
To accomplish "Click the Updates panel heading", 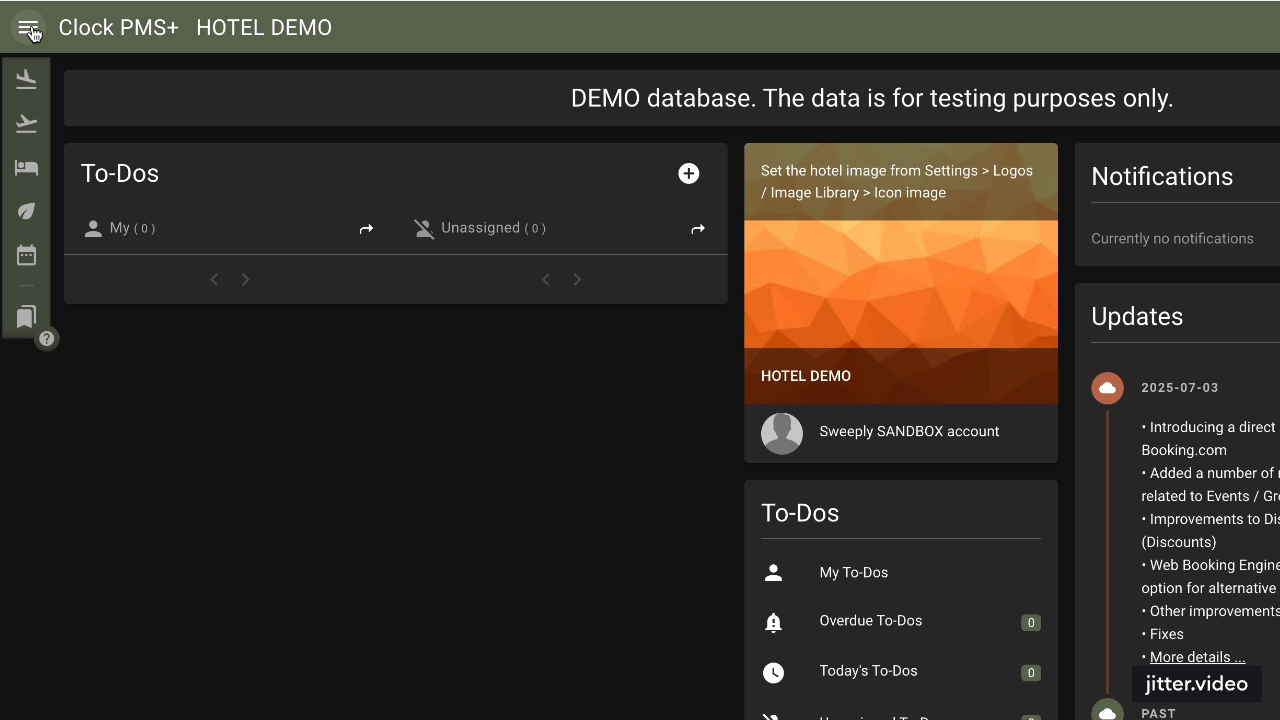I will 1137,317.
